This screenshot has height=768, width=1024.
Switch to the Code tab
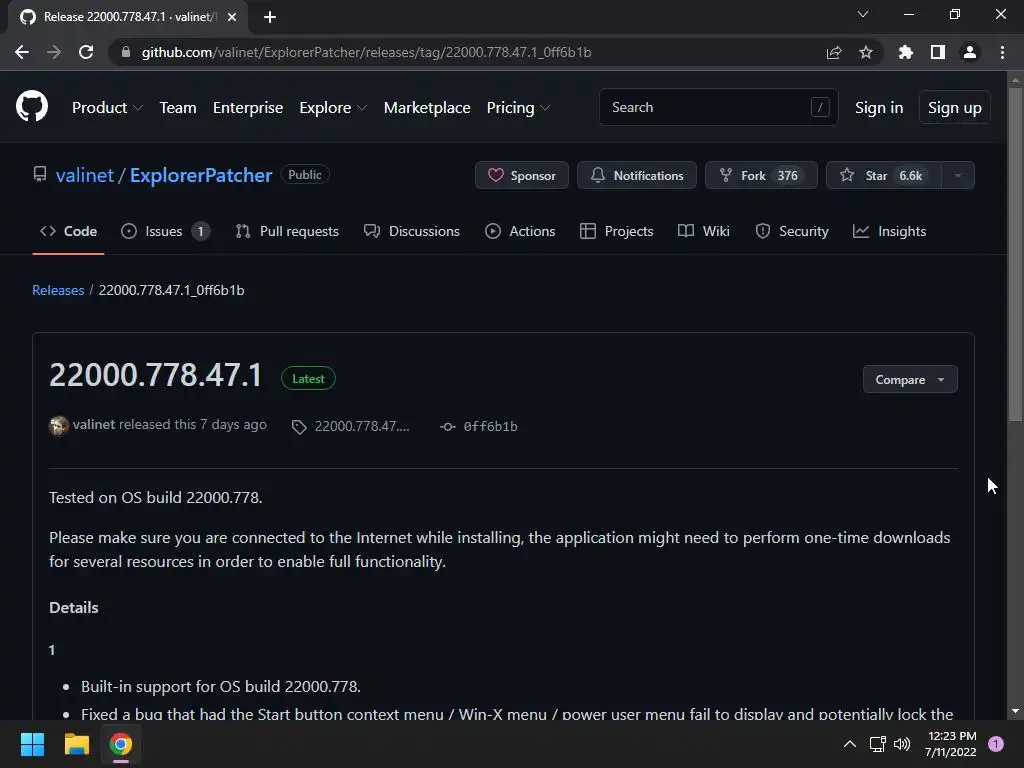coord(69,231)
